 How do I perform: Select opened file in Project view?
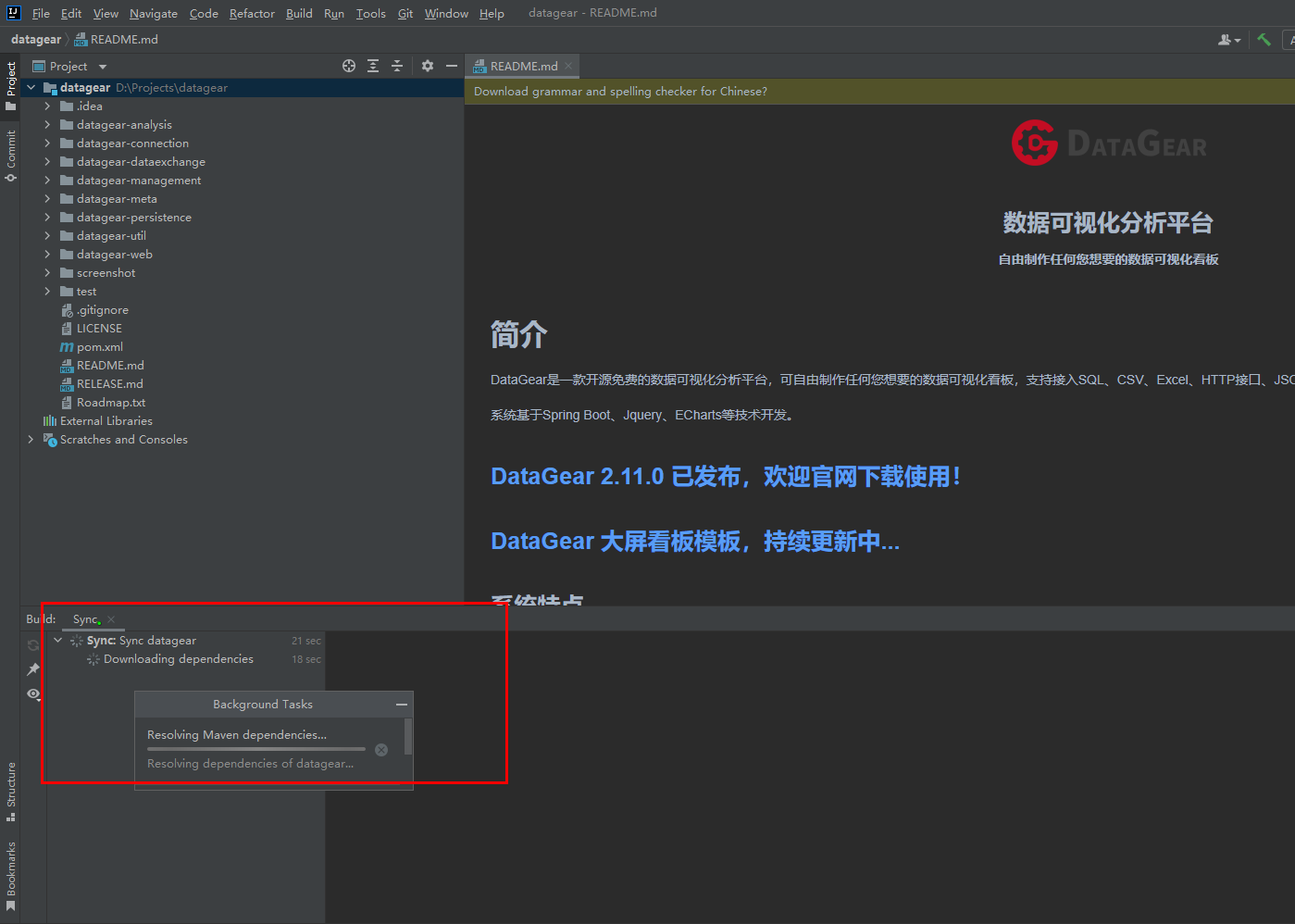pos(348,66)
